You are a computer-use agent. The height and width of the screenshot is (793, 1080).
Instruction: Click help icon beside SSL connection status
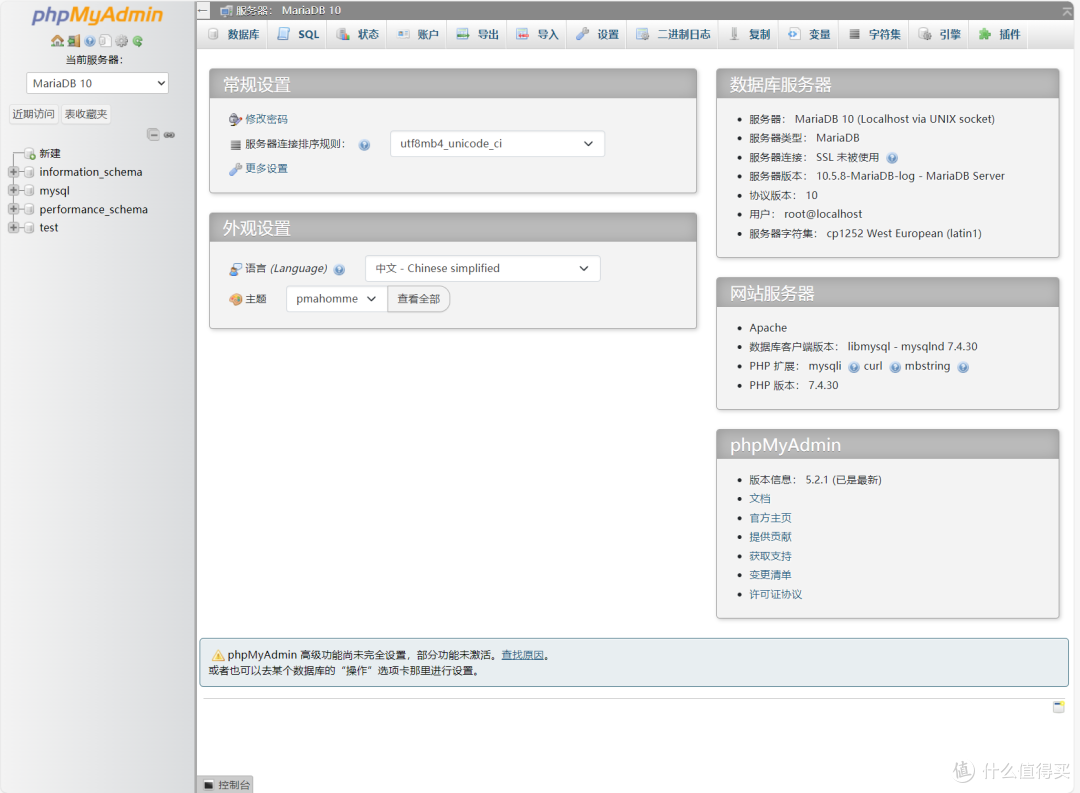point(892,158)
